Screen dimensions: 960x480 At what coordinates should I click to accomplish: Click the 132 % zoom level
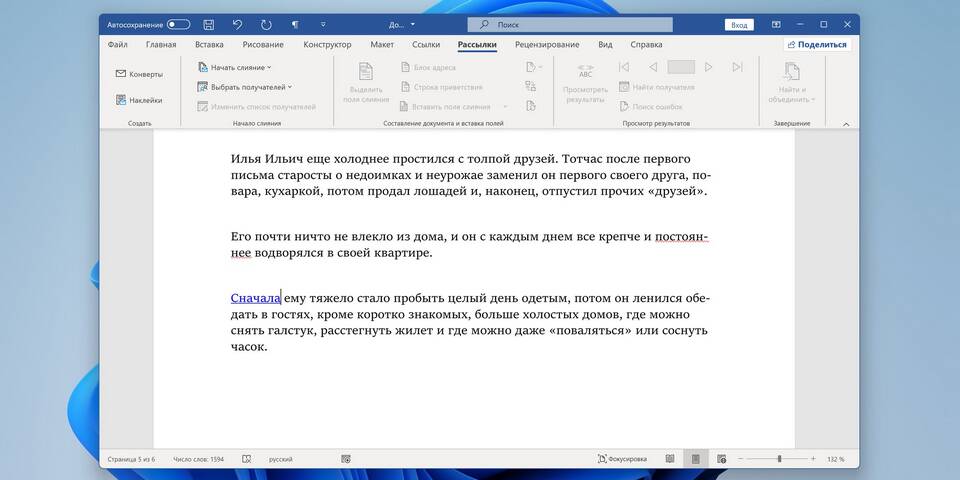pos(836,459)
